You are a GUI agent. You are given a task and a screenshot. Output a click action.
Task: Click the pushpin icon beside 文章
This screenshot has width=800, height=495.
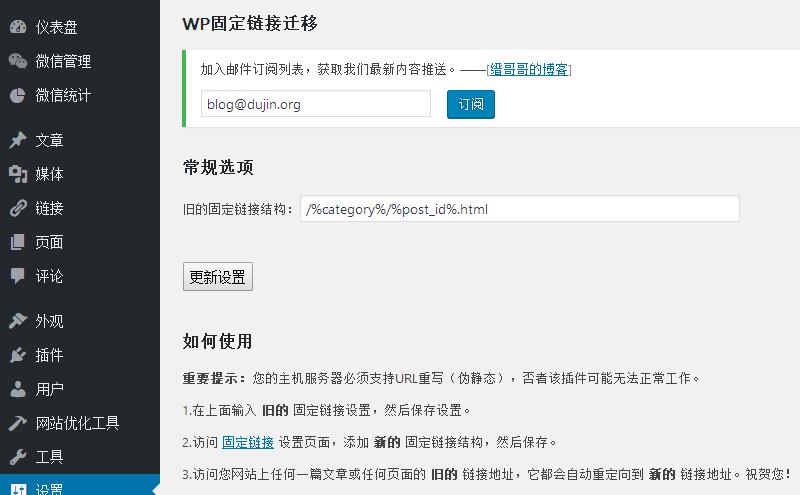click(18, 140)
